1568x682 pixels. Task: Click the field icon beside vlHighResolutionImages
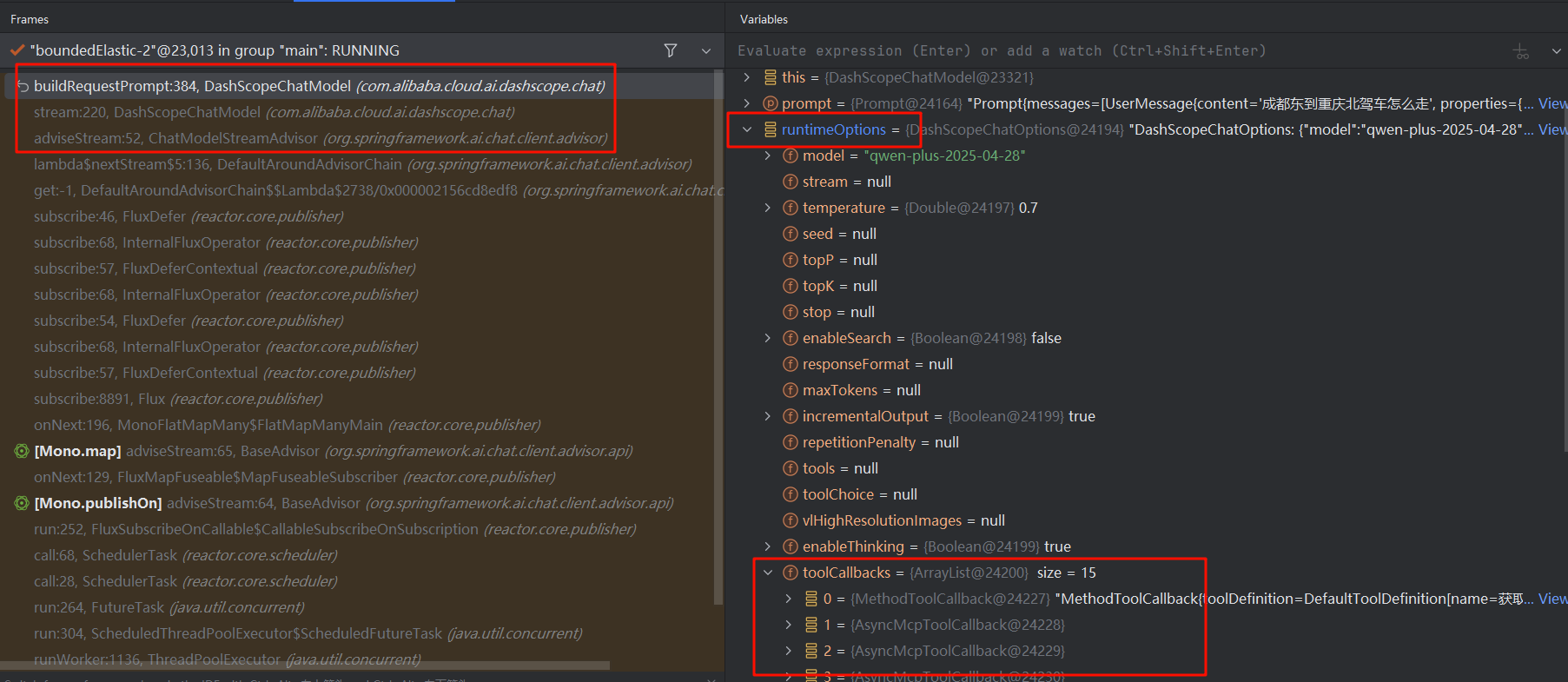[791, 520]
